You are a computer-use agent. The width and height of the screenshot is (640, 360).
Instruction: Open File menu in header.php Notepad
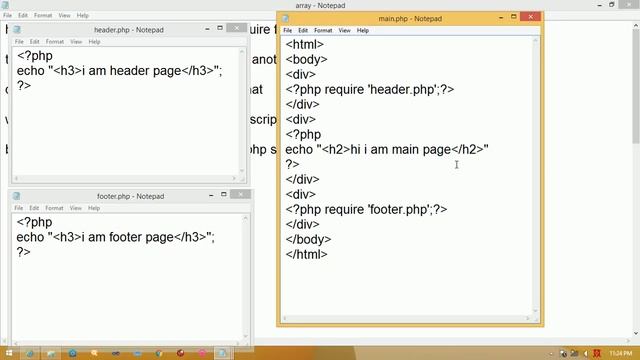[19, 42]
